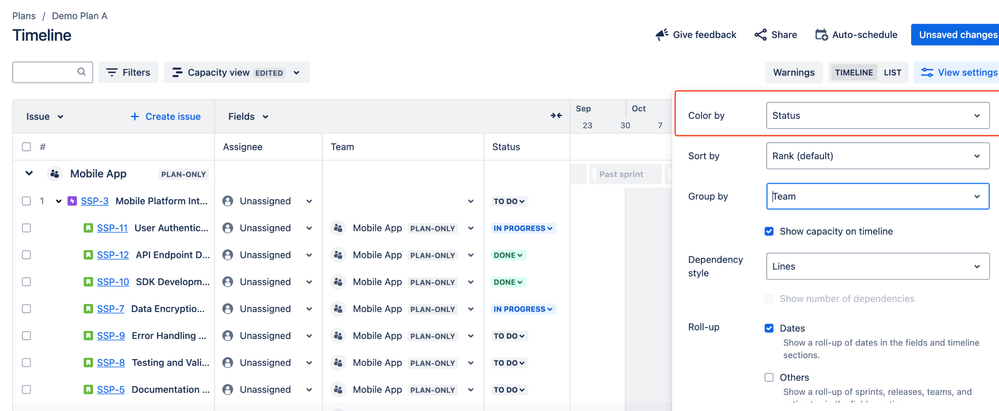
Task: Click the Unsaved changes button
Action: pos(955,34)
